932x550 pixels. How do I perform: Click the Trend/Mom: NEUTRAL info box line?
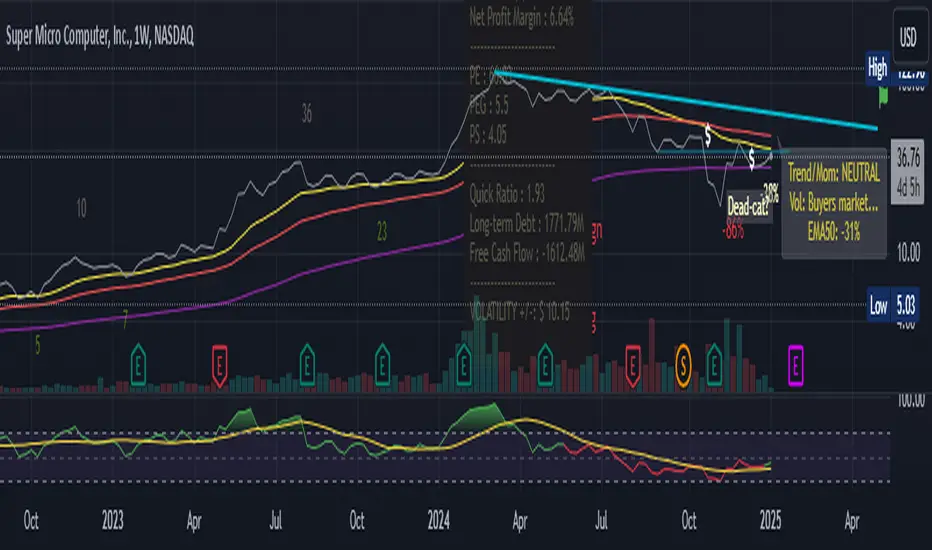click(x=834, y=173)
